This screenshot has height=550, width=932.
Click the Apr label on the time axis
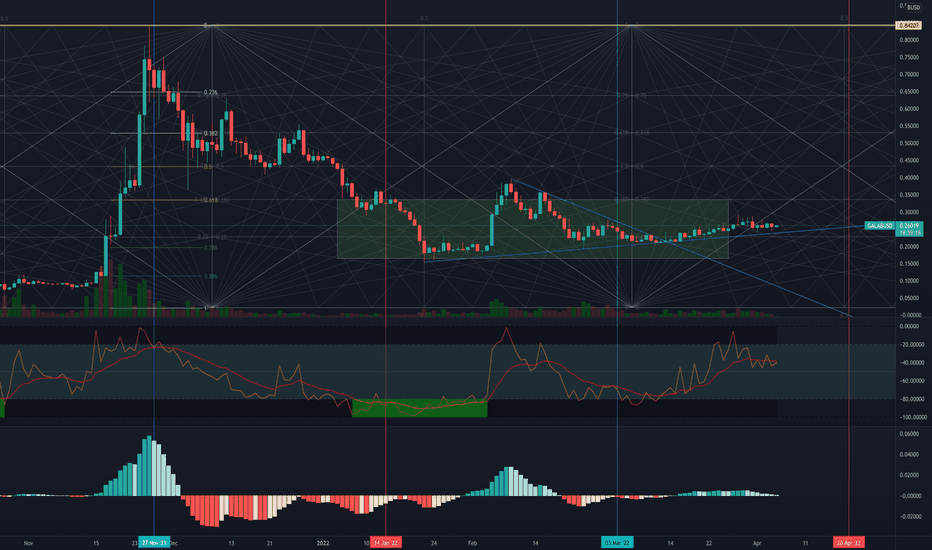tap(757, 543)
